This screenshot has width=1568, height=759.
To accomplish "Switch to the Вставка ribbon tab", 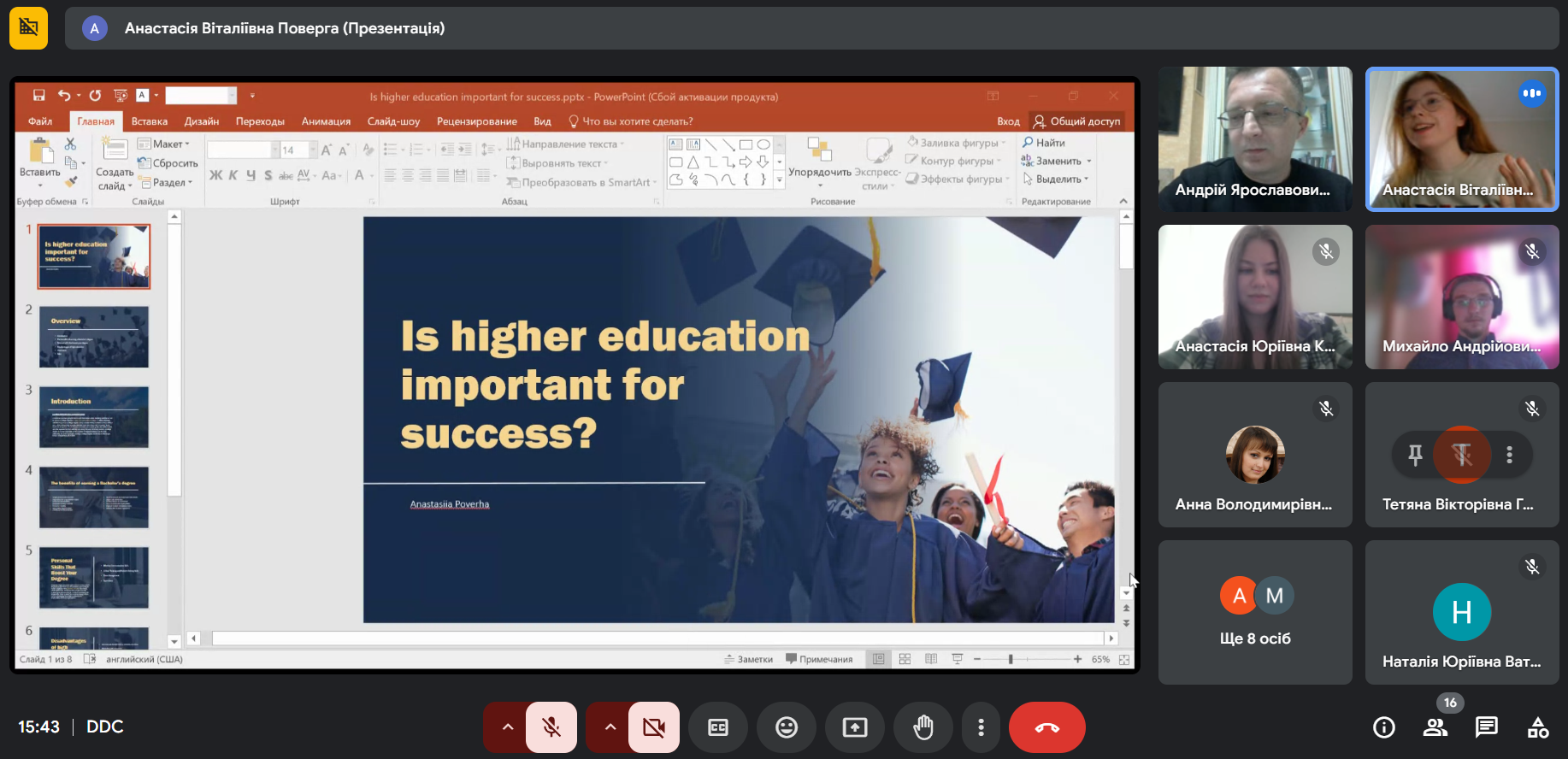I will click(x=150, y=121).
